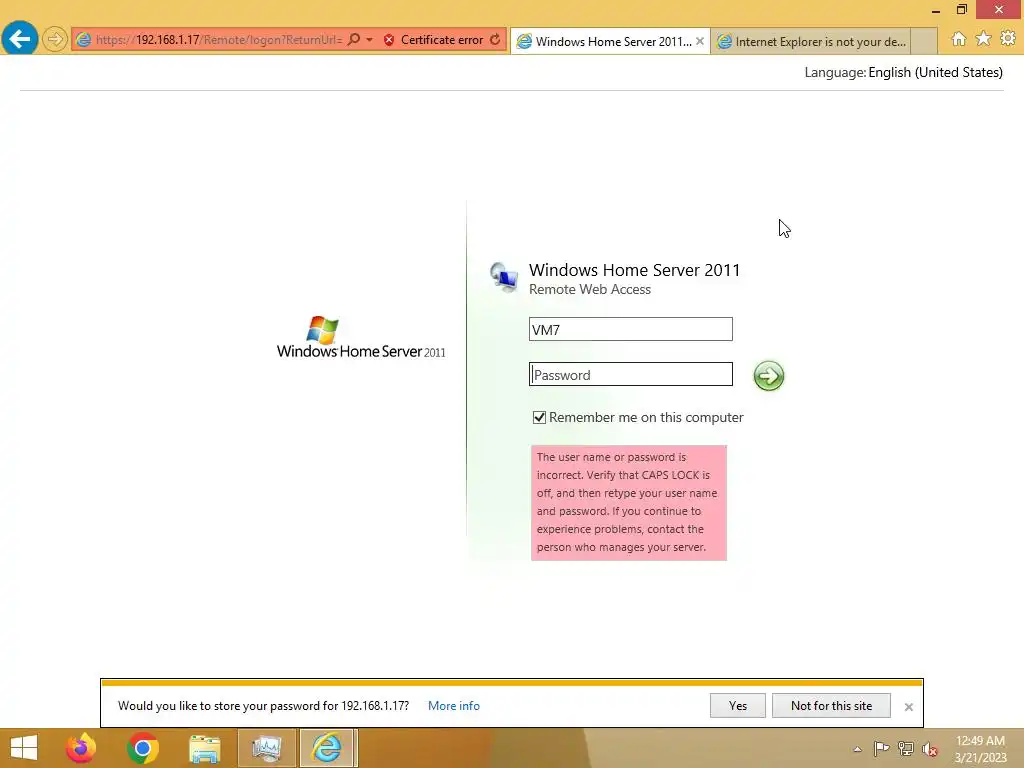
Task: Restore down the Internet Explorer window
Action: [962, 10]
